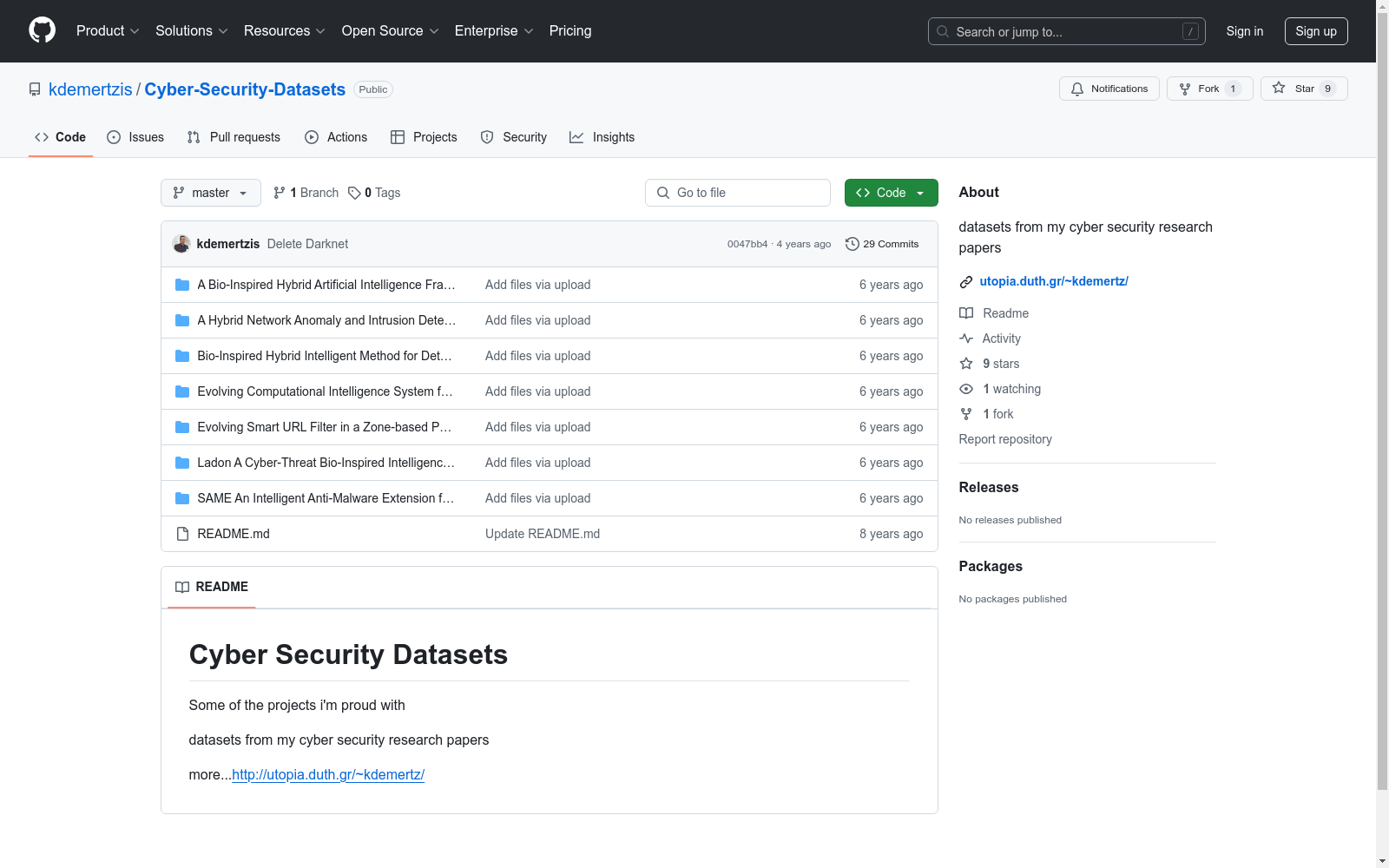Click the folder icon for Bio-Inspired Hybrid Intelligent Method
Viewport: 1389px width, 868px height.
click(182, 356)
